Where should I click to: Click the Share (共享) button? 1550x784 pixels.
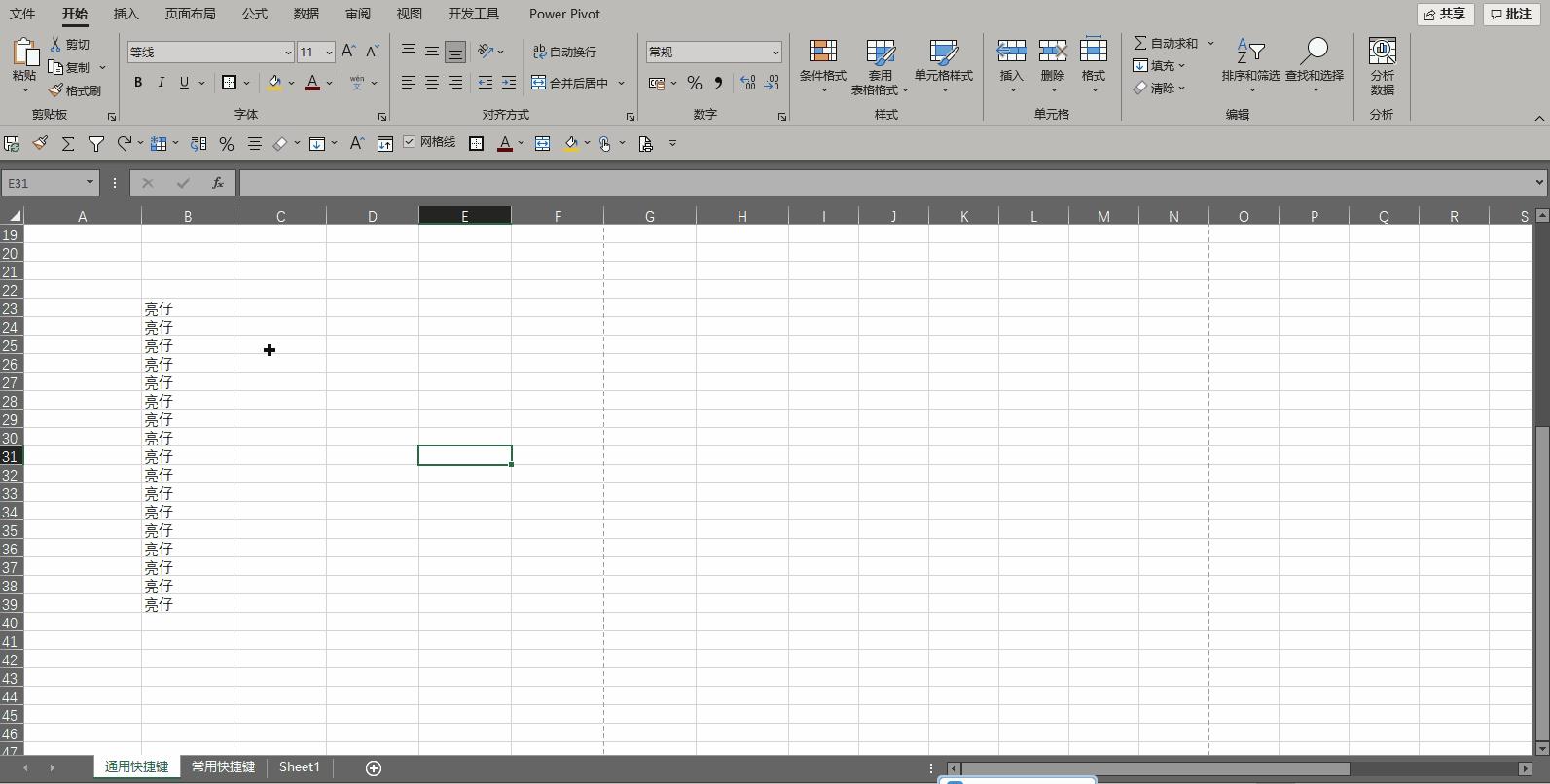[1445, 14]
